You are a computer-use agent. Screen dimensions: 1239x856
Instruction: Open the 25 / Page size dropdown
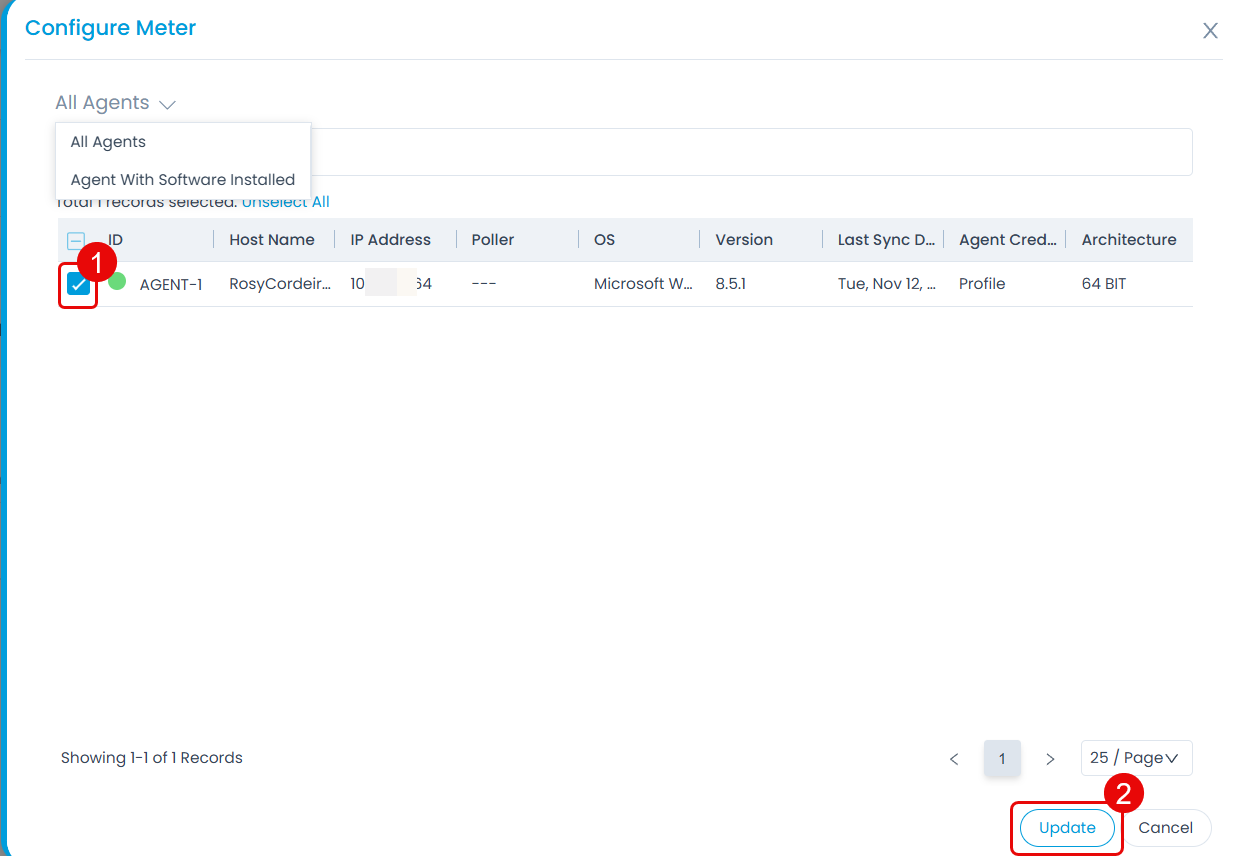(x=1136, y=758)
